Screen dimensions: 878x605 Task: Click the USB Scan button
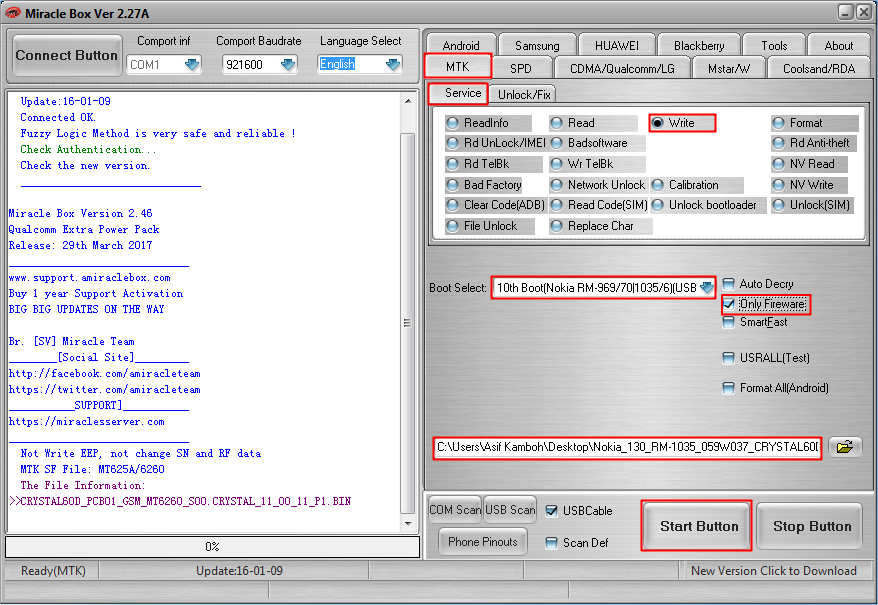point(510,510)
